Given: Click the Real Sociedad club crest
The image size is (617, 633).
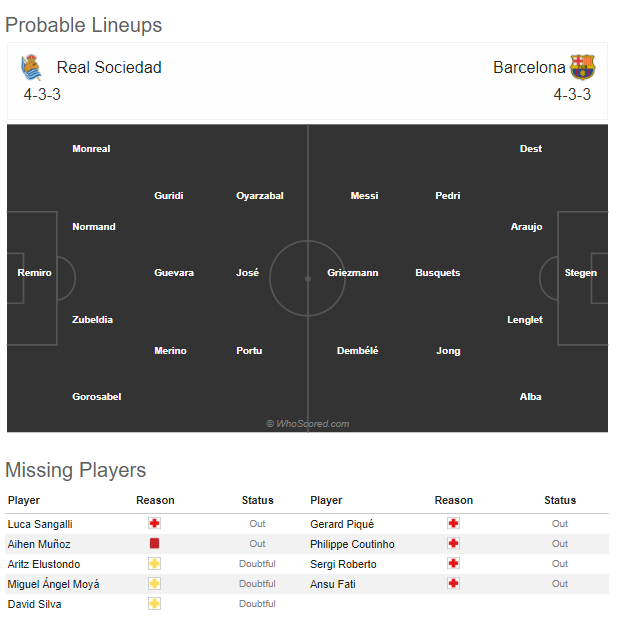Looking at the screenshot, I should (x=31, y=67).
